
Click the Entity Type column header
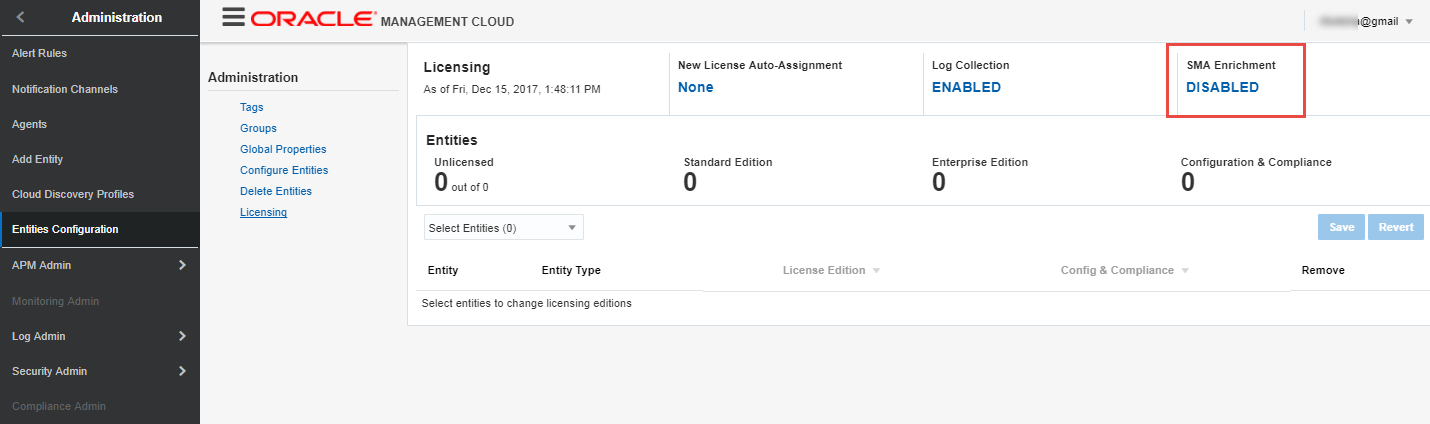[571, 270]
